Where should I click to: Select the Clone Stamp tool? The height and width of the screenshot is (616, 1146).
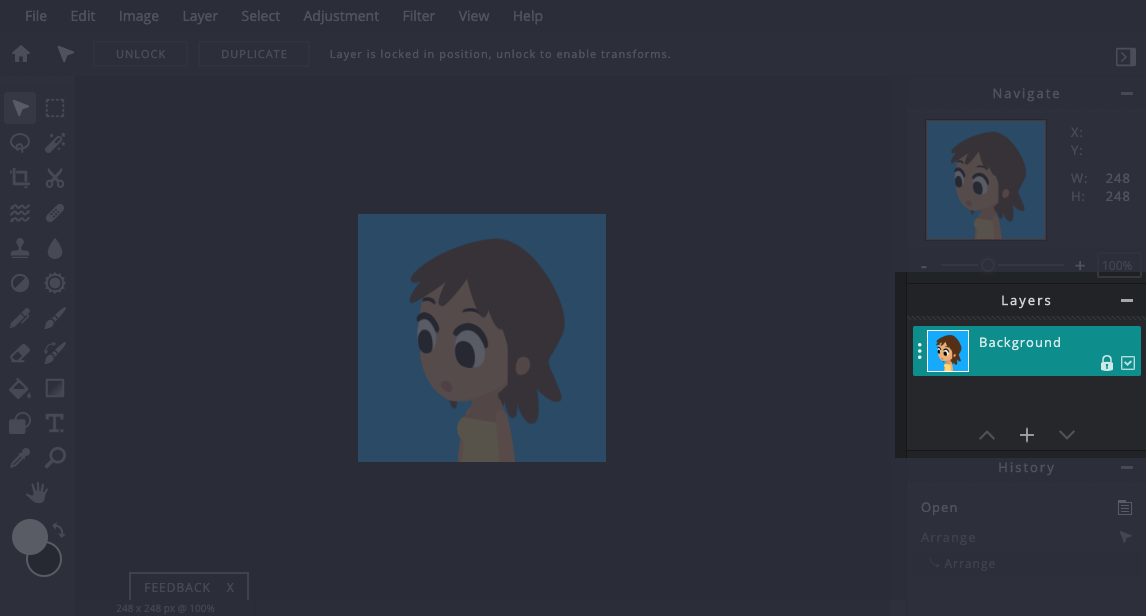point(20,248)
